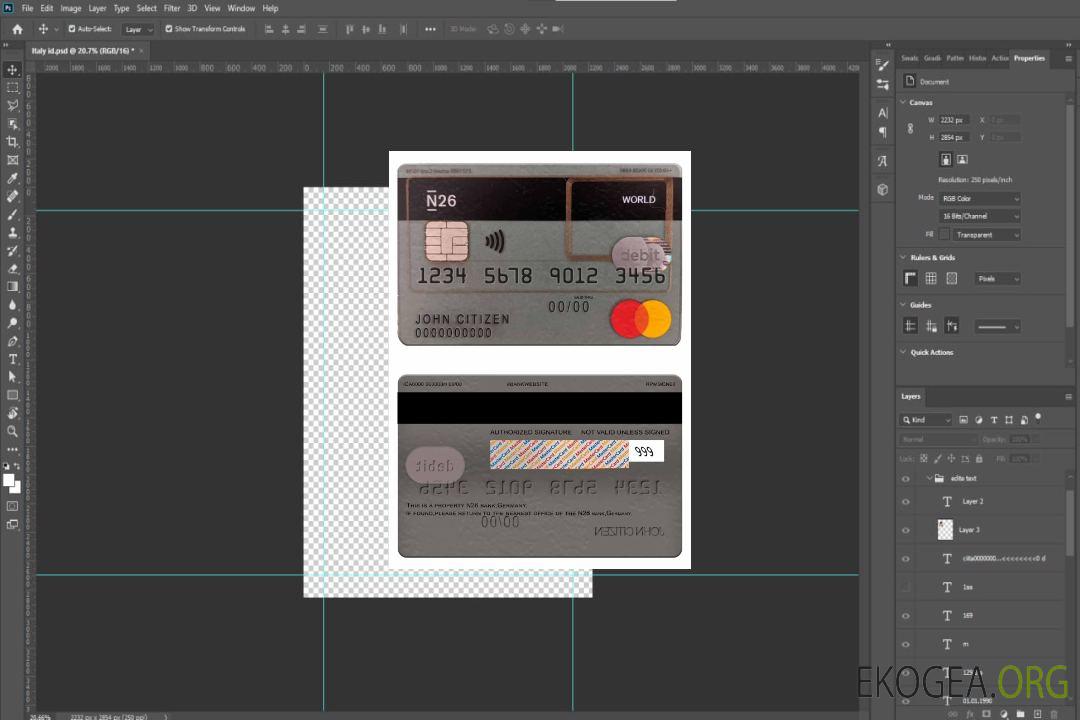Hide the '169' text layer
Screen dimensions: 1080x720
pyautogui.click(x=906, y=616)
